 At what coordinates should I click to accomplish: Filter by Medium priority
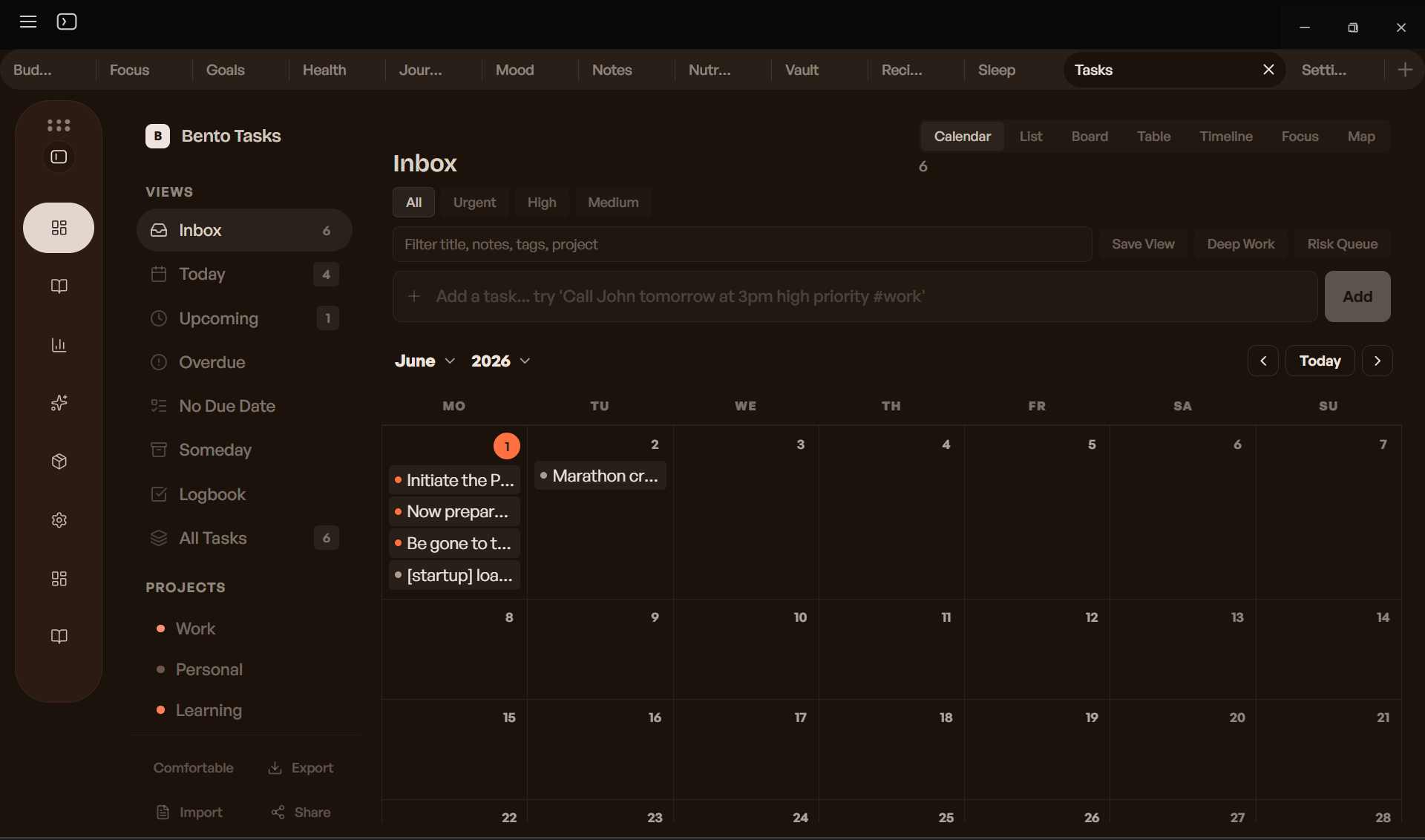click(613, 203)
